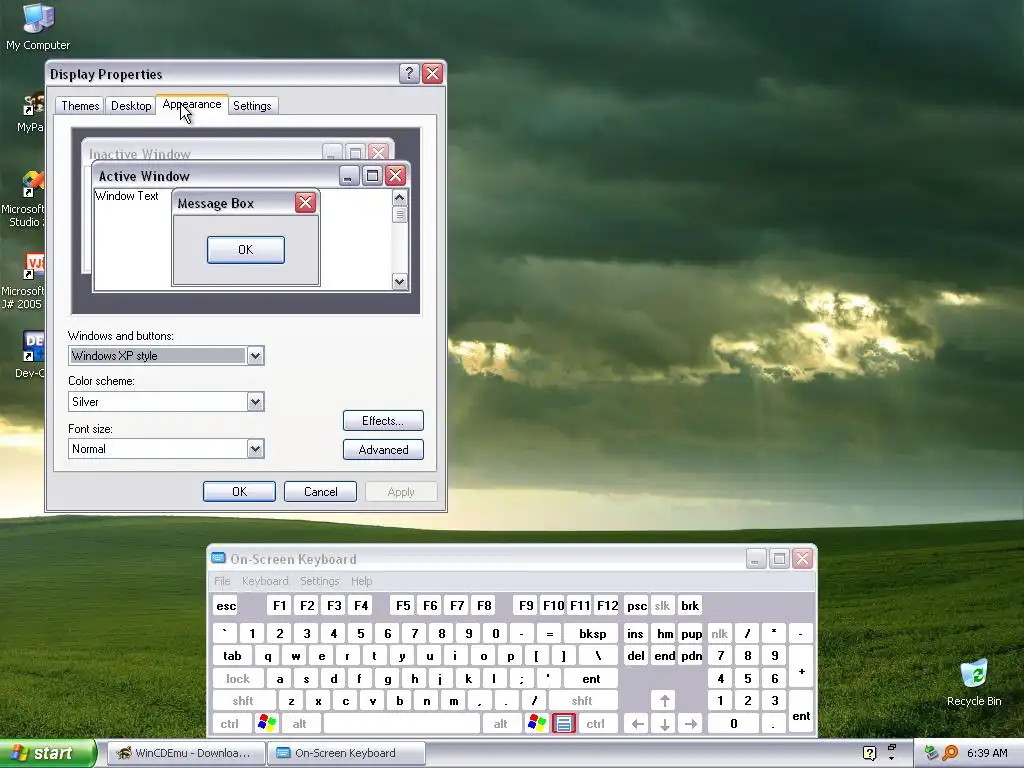
Task: Open My Computer desktop icon
Action: point(38,26)
